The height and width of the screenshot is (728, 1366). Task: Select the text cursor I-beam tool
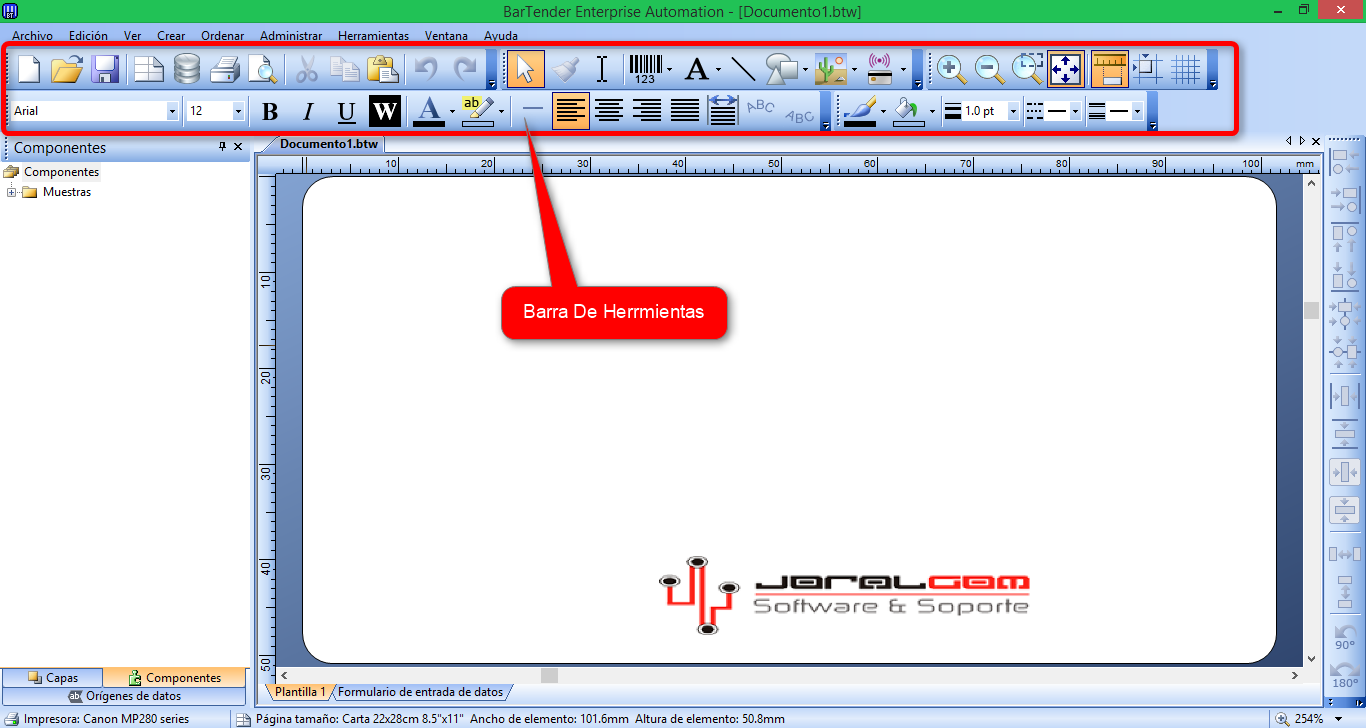coord(602,69)
